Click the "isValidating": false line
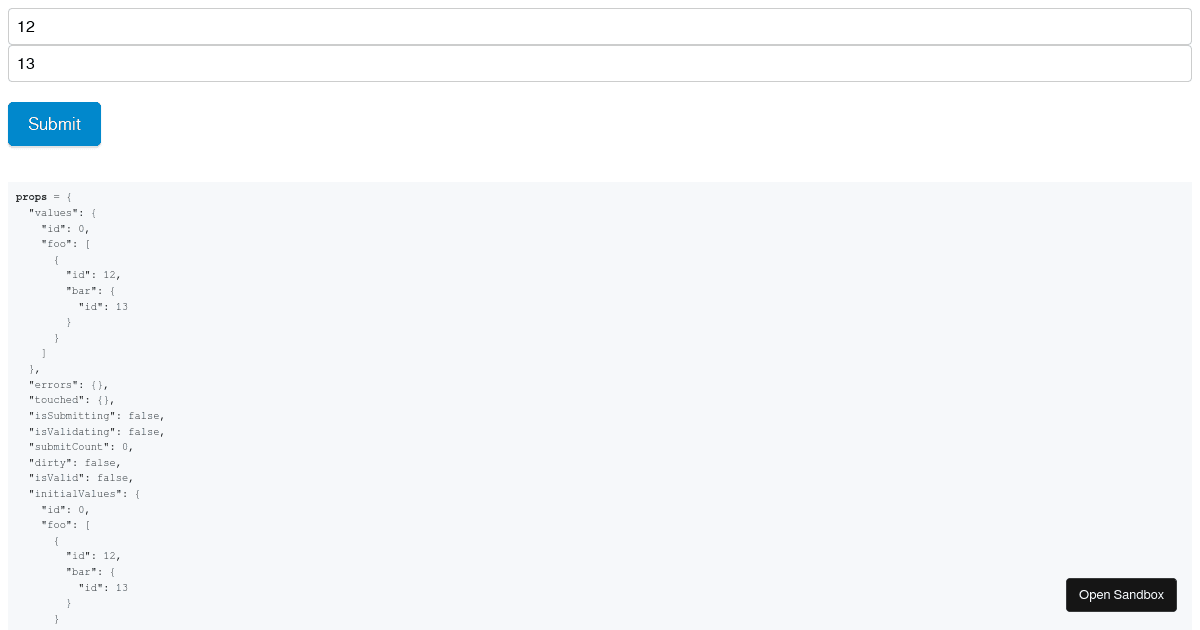 (x=96, y=431)
